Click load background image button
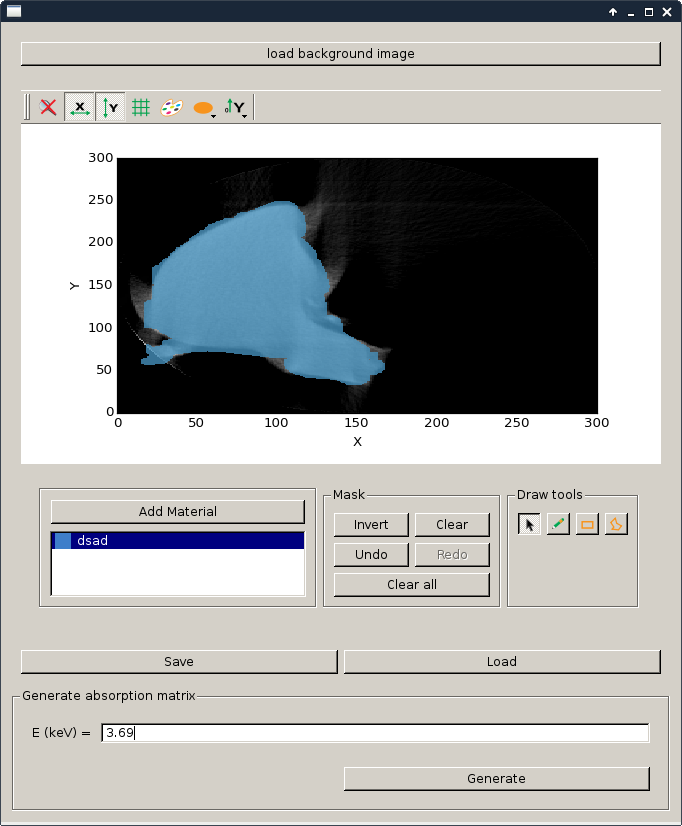The image size is (682, 826). pyautogui.click(x=341, y=54)
